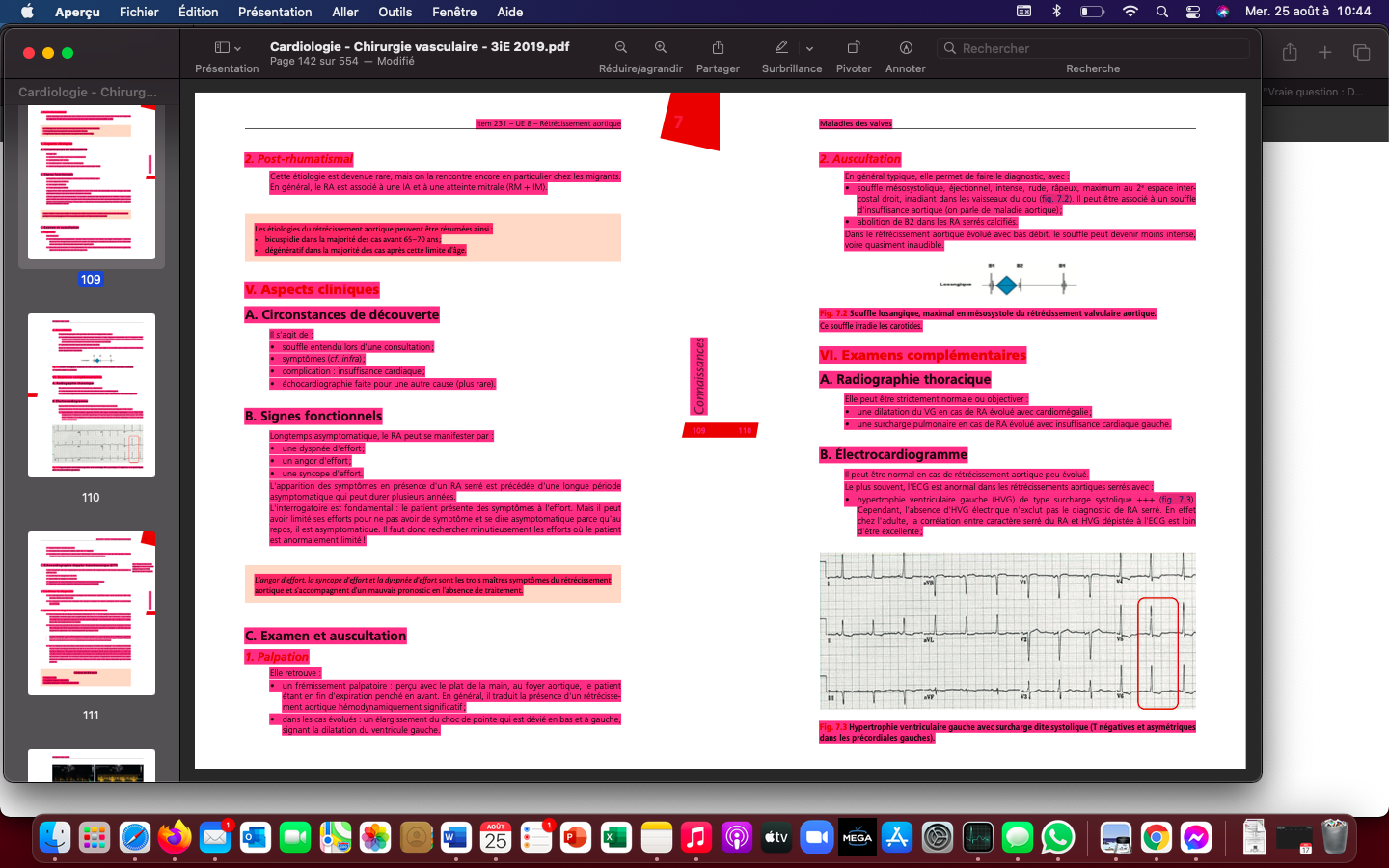This screenshot has width=1389, height=868.
Task: Open PowerPoint from the Dock
Action: coord(576,837)
